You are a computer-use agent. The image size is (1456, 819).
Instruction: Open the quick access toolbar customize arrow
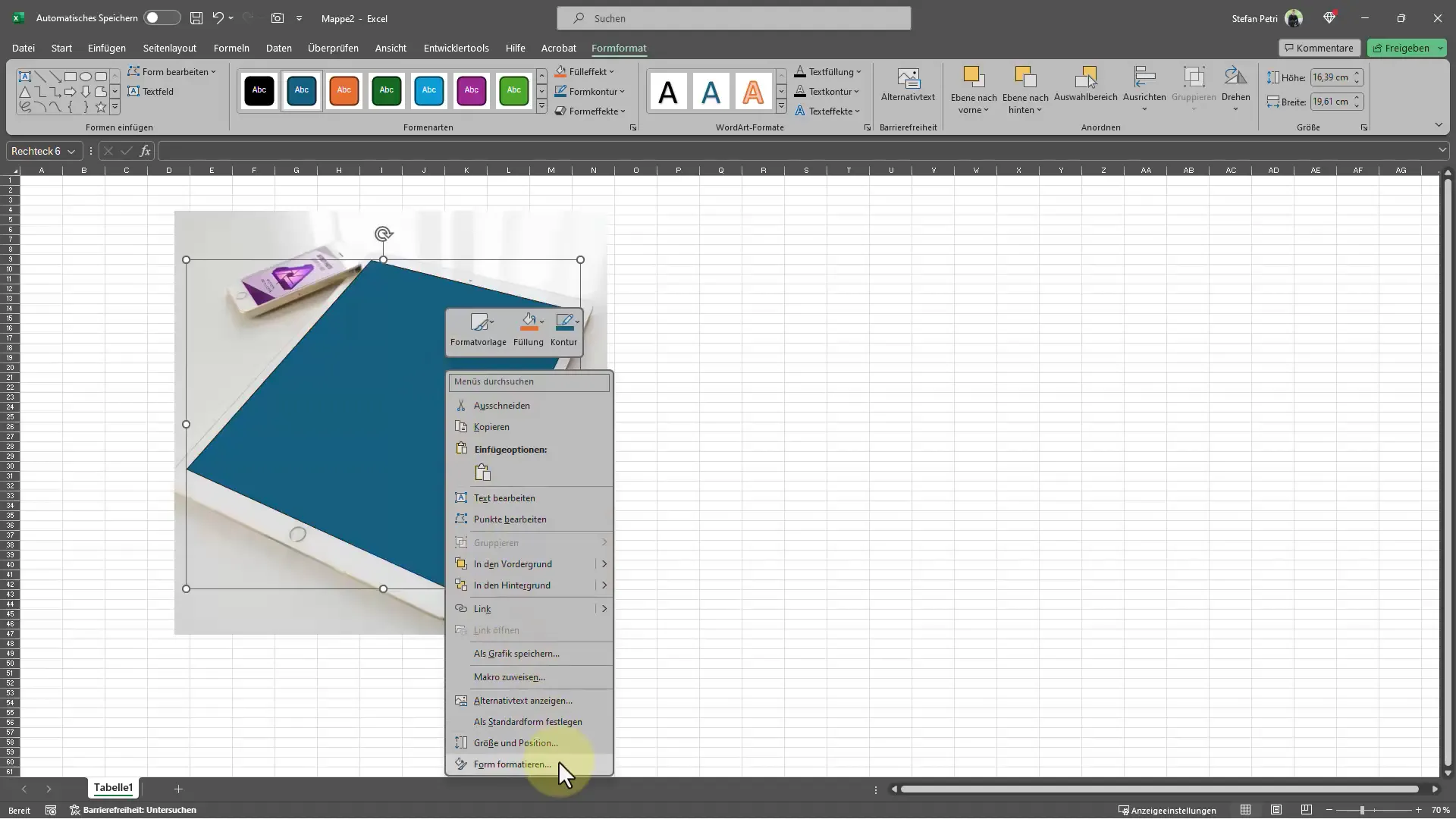point(300,18)
